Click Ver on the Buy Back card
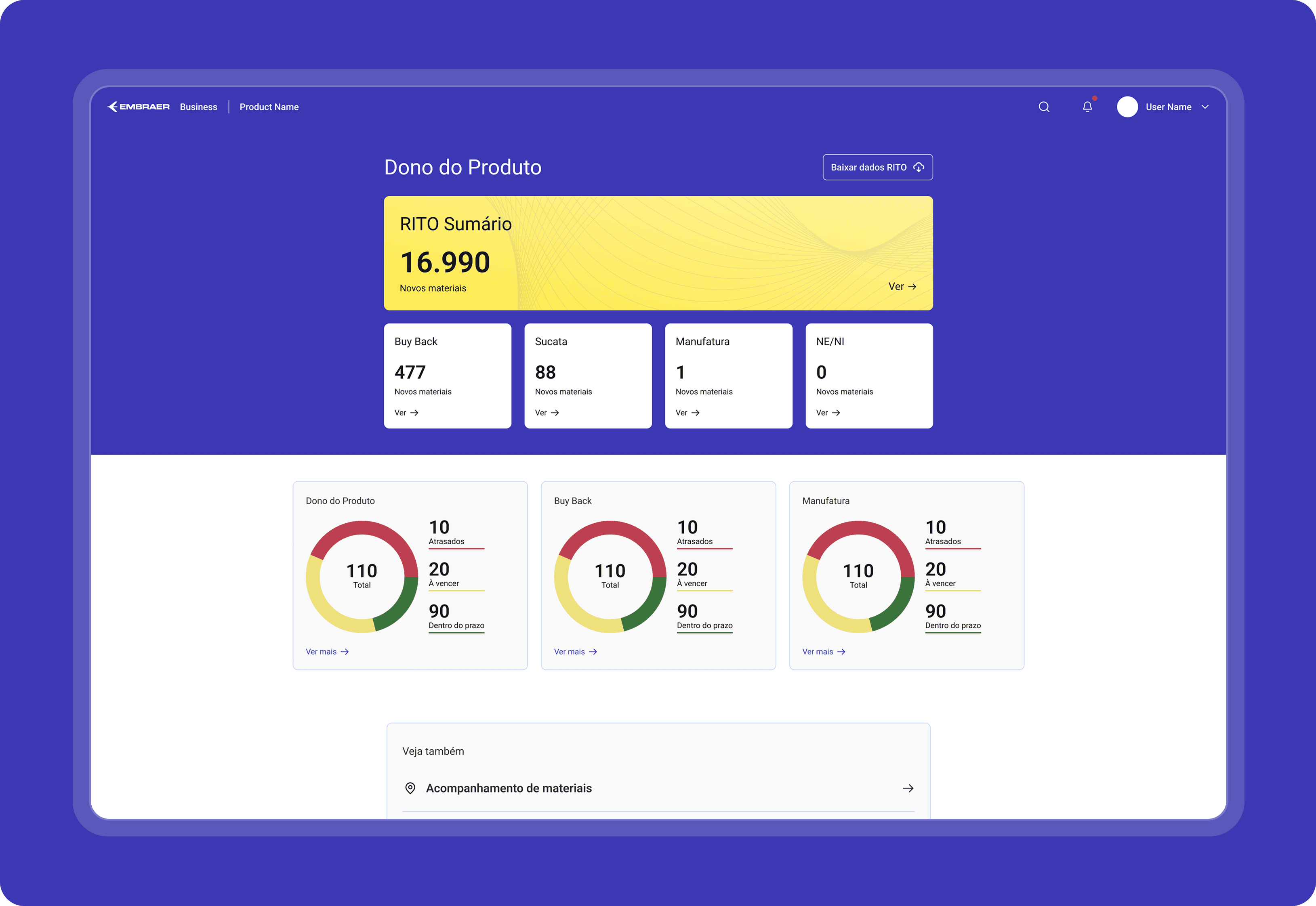 (406, 413)
